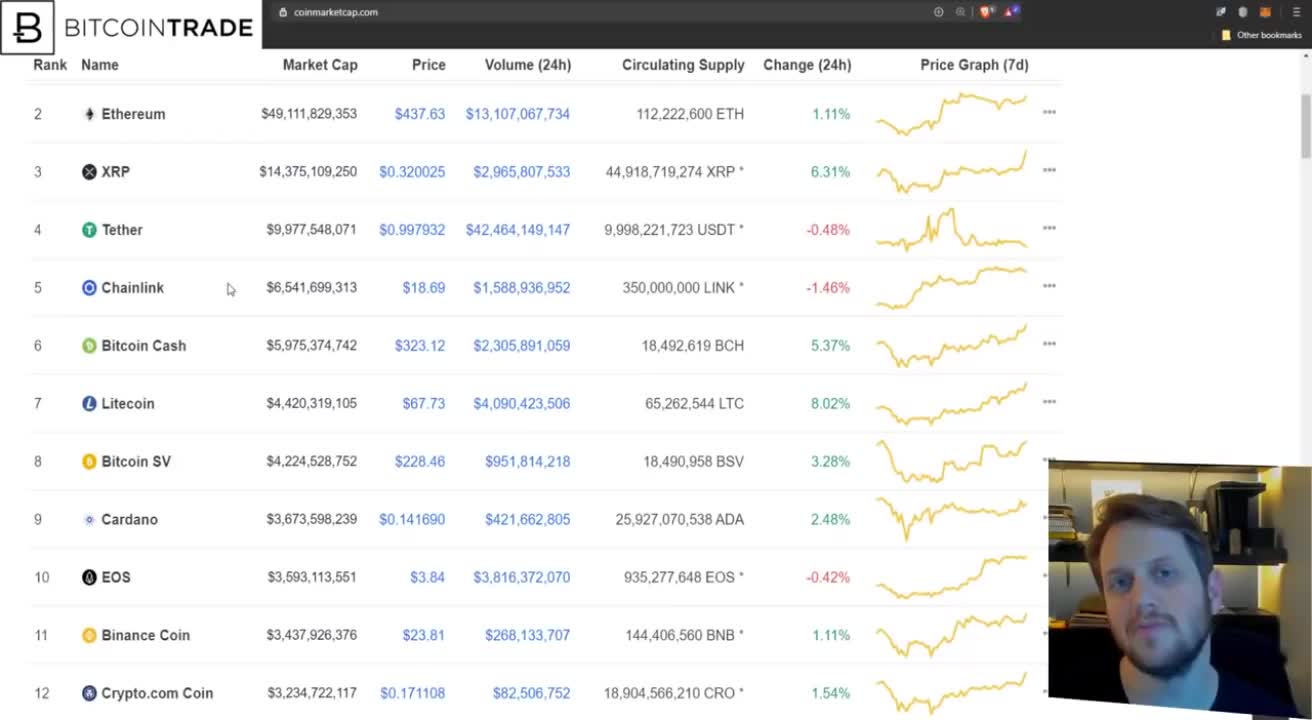Open the more-options dots for XRP
The image size is (1312, 720).
[1049, 170]
